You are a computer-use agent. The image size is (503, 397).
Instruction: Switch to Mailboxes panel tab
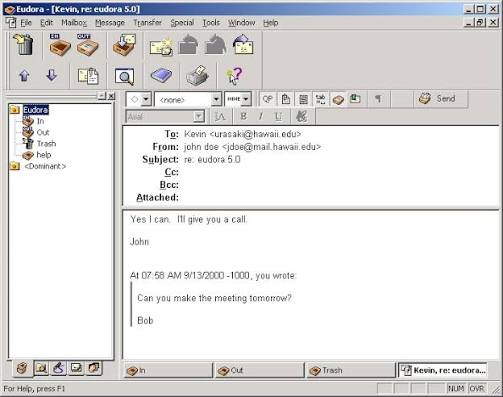pos(22,368)
